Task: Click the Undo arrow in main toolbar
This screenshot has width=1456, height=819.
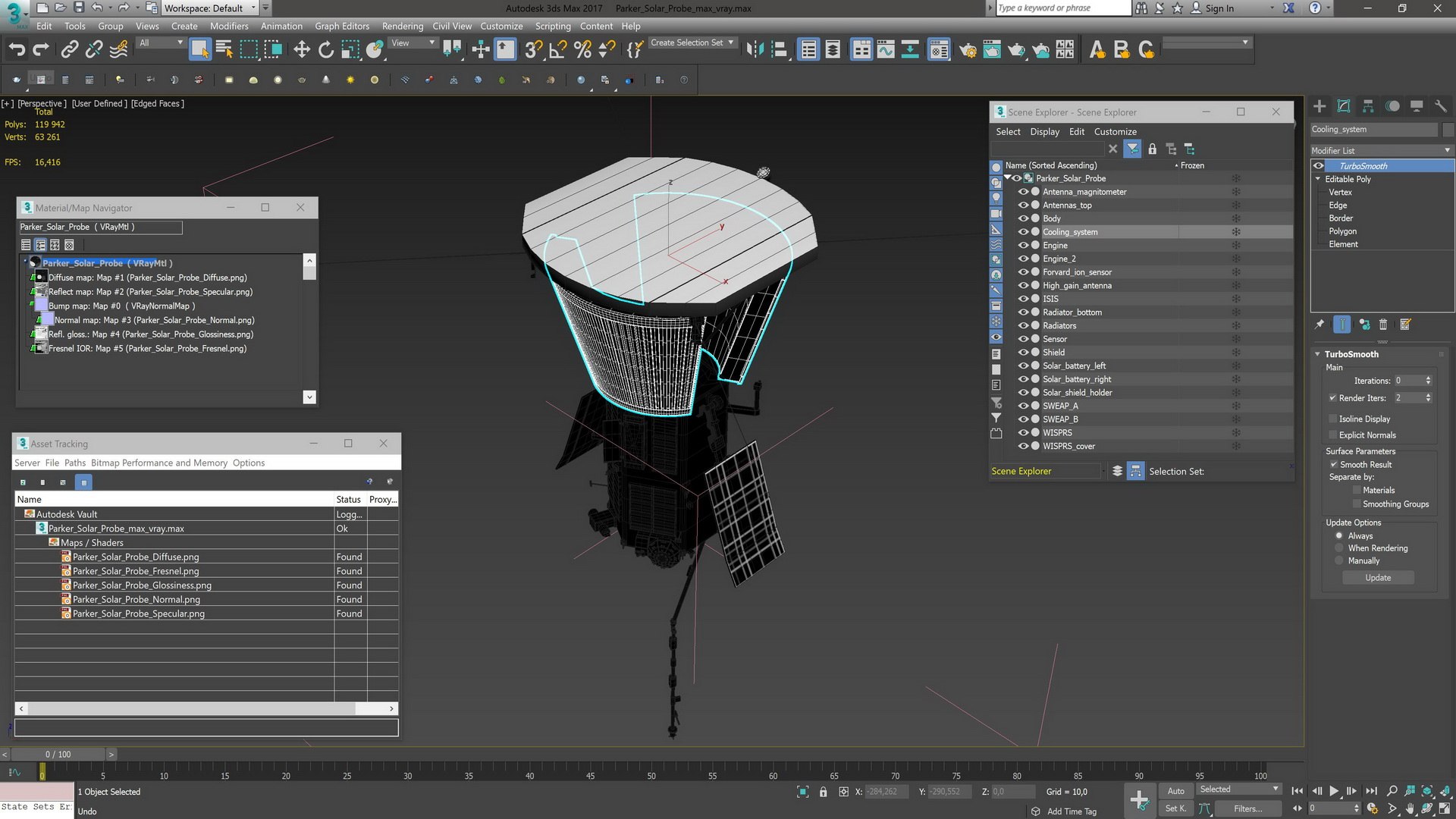Action: coord(17,50)
